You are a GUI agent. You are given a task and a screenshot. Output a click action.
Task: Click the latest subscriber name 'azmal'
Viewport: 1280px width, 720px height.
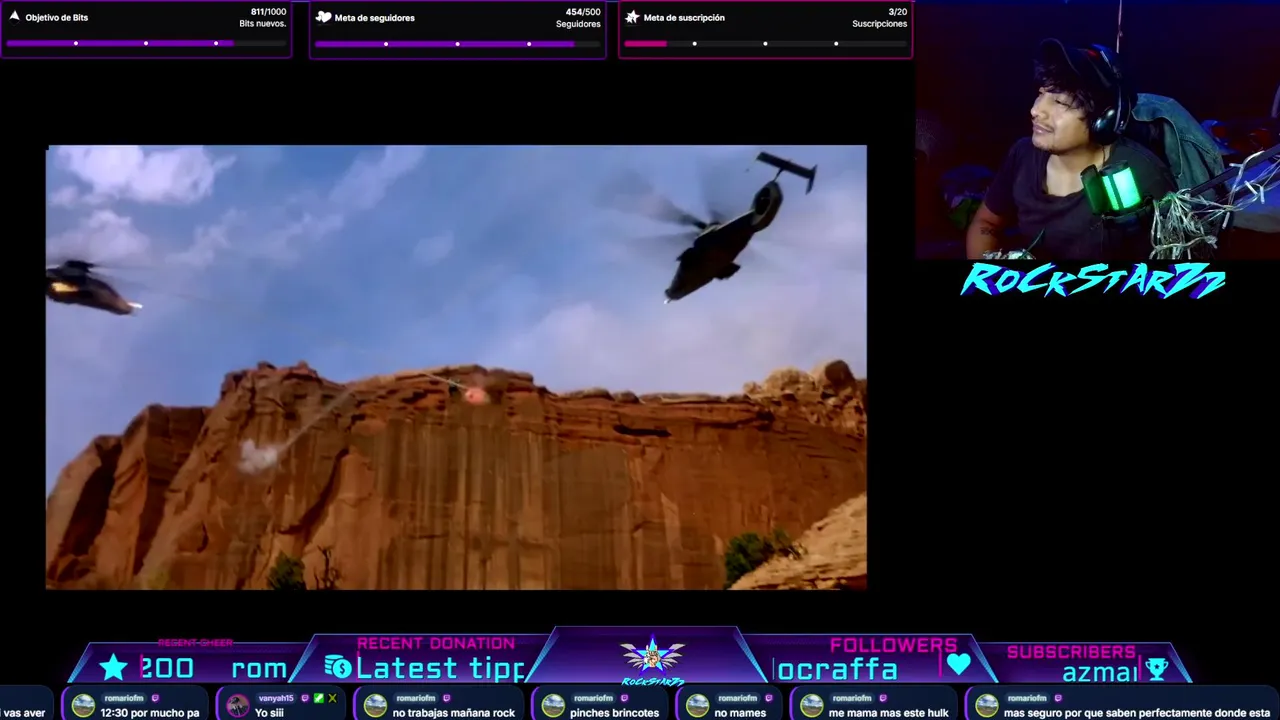[x=1100, y=672]
